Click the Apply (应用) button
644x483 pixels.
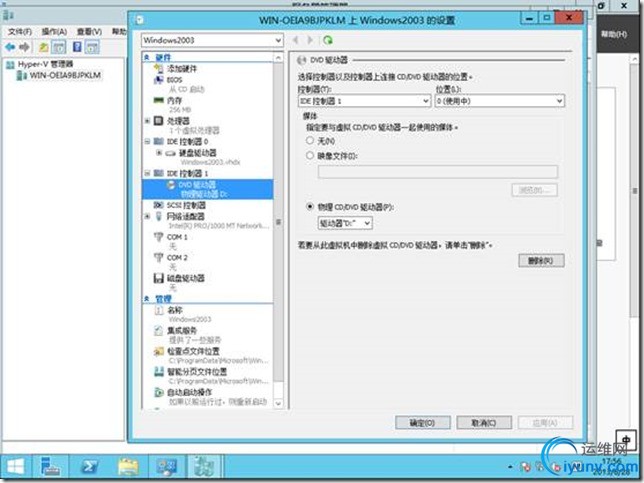click(545, 423)
